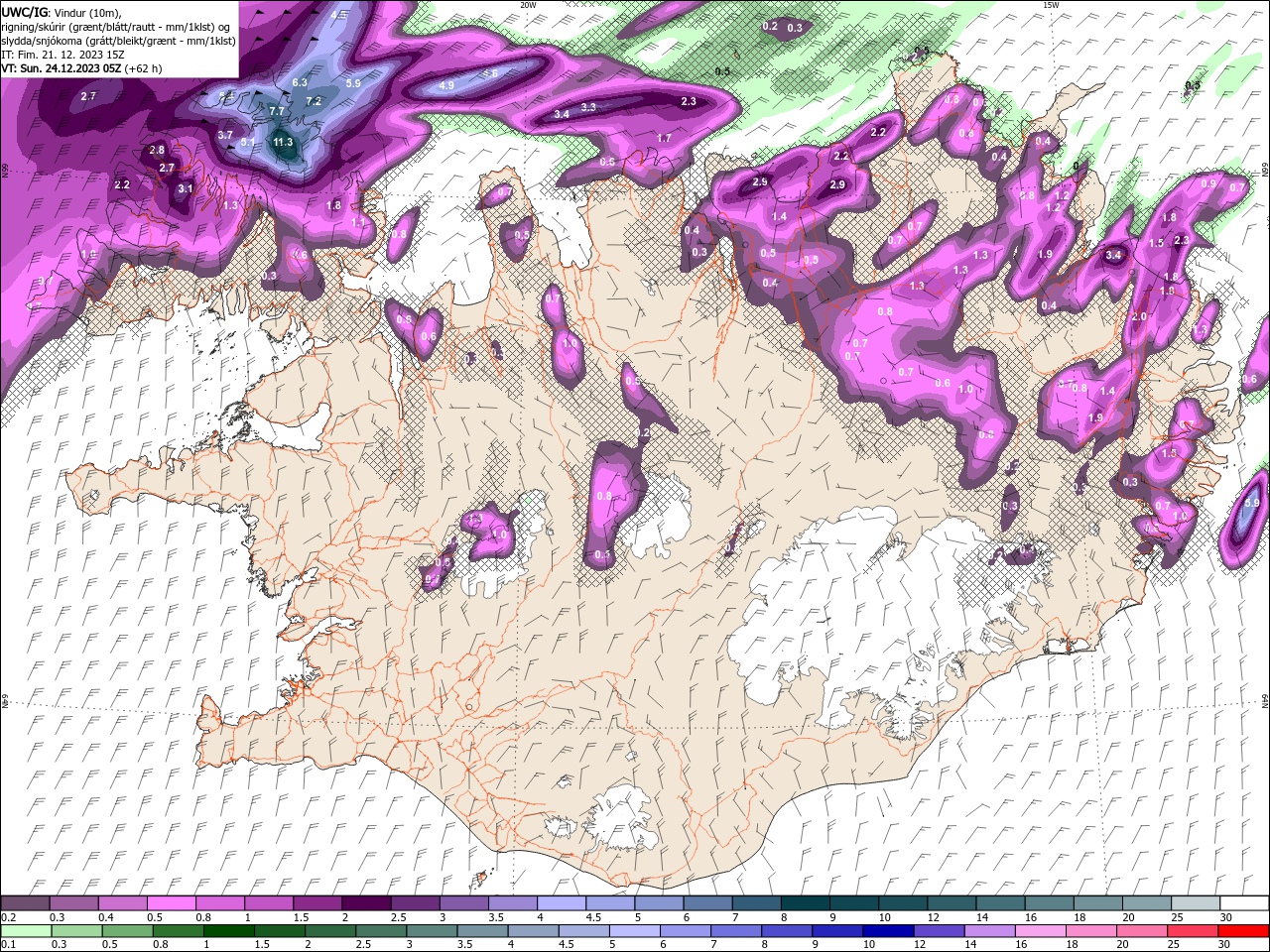Image resolution: width=1270 pixels, height=952 pixels.
Task: Pick the gray-blue rain swatch from 3.5 to 4
Action: click(x=482, y=930)
